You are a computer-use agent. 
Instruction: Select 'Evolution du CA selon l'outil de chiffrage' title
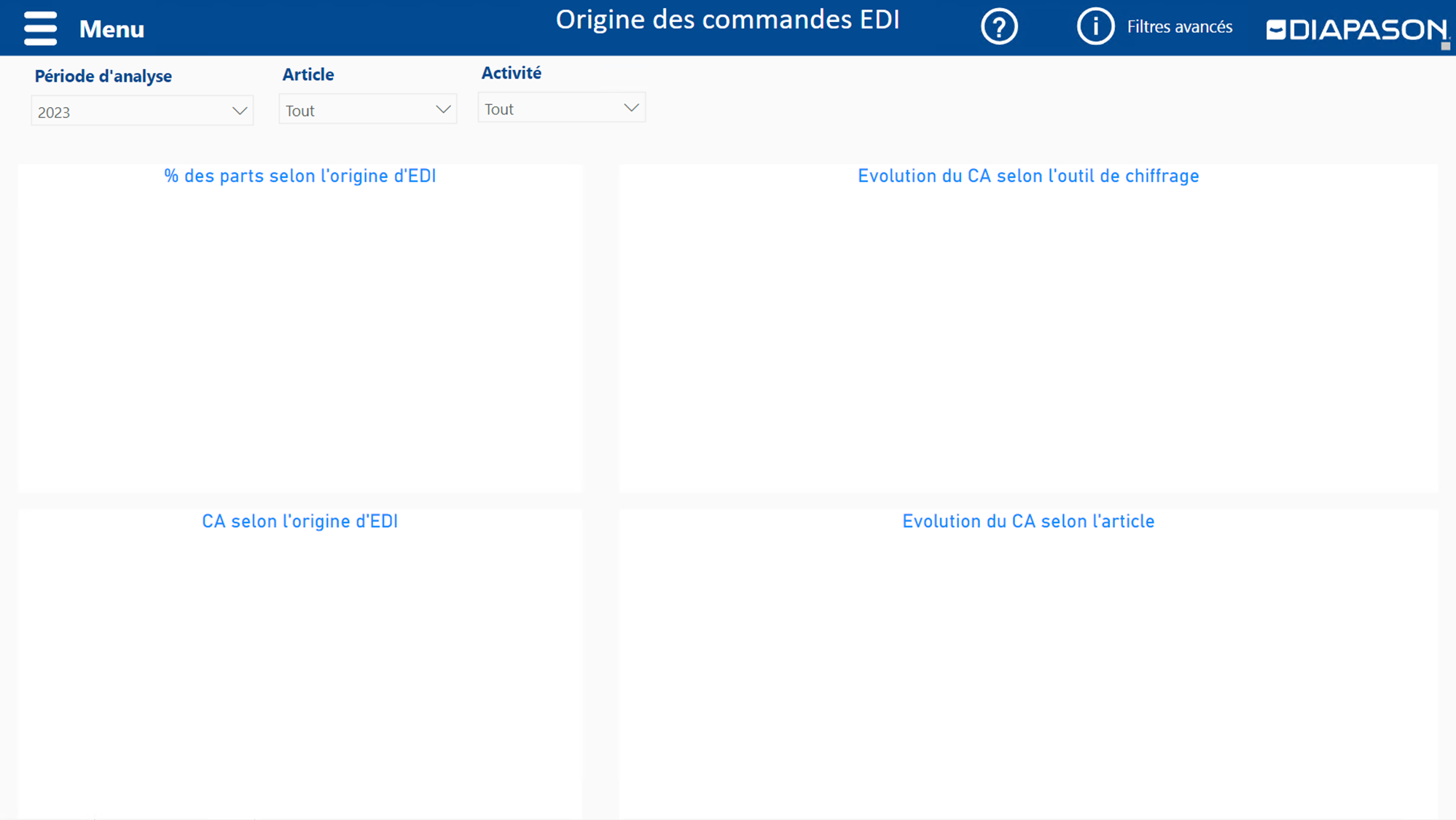point(1028,176)
